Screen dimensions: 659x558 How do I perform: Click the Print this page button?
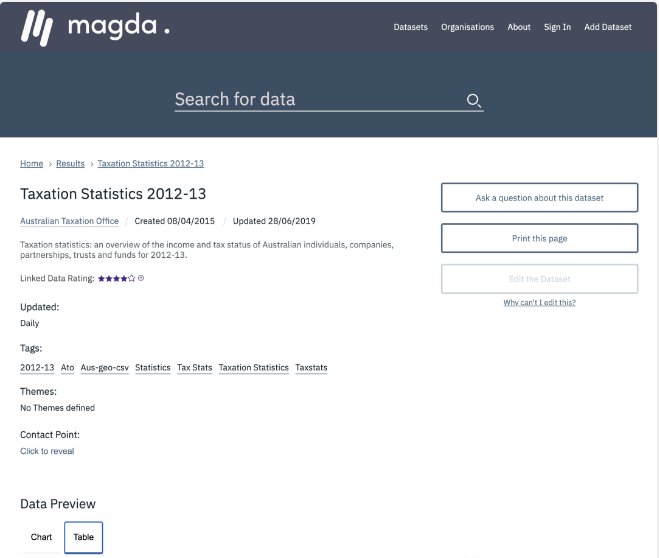pos(539,238)
